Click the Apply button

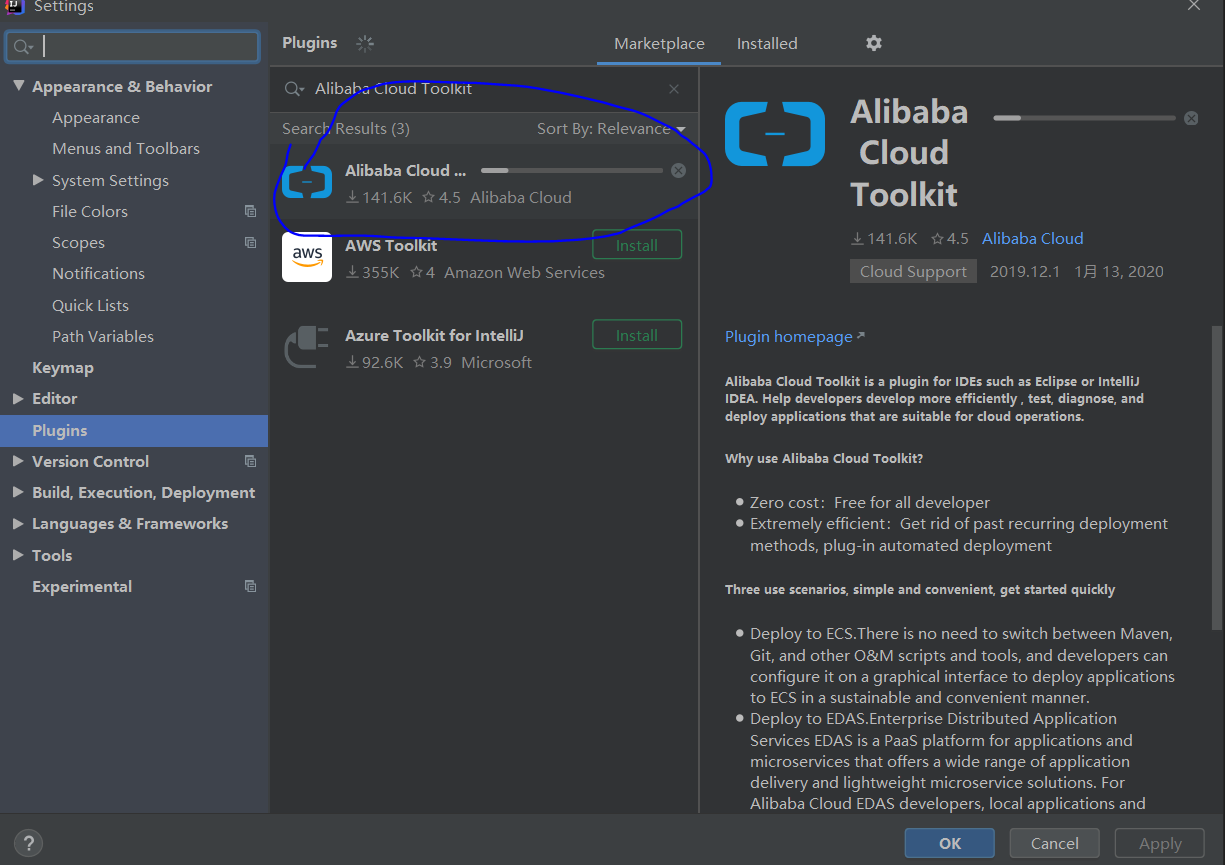[1160, 843]
